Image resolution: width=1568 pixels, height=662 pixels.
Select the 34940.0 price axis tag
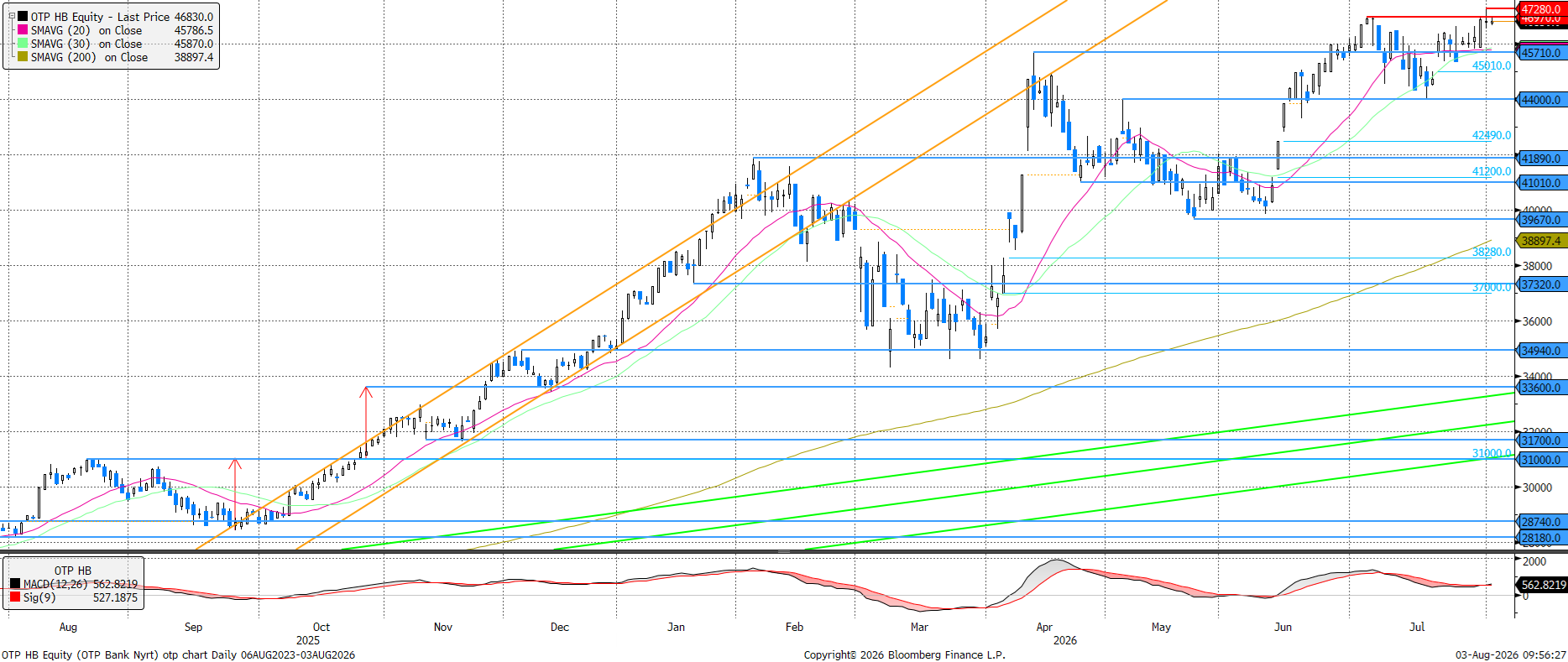coord(1542,351)
